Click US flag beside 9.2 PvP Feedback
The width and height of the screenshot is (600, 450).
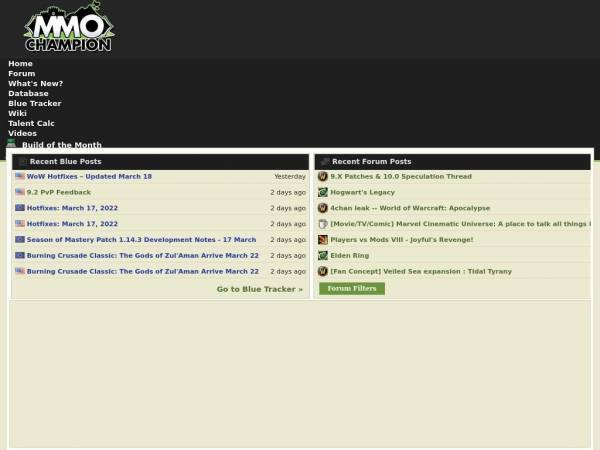pos(20,192)
